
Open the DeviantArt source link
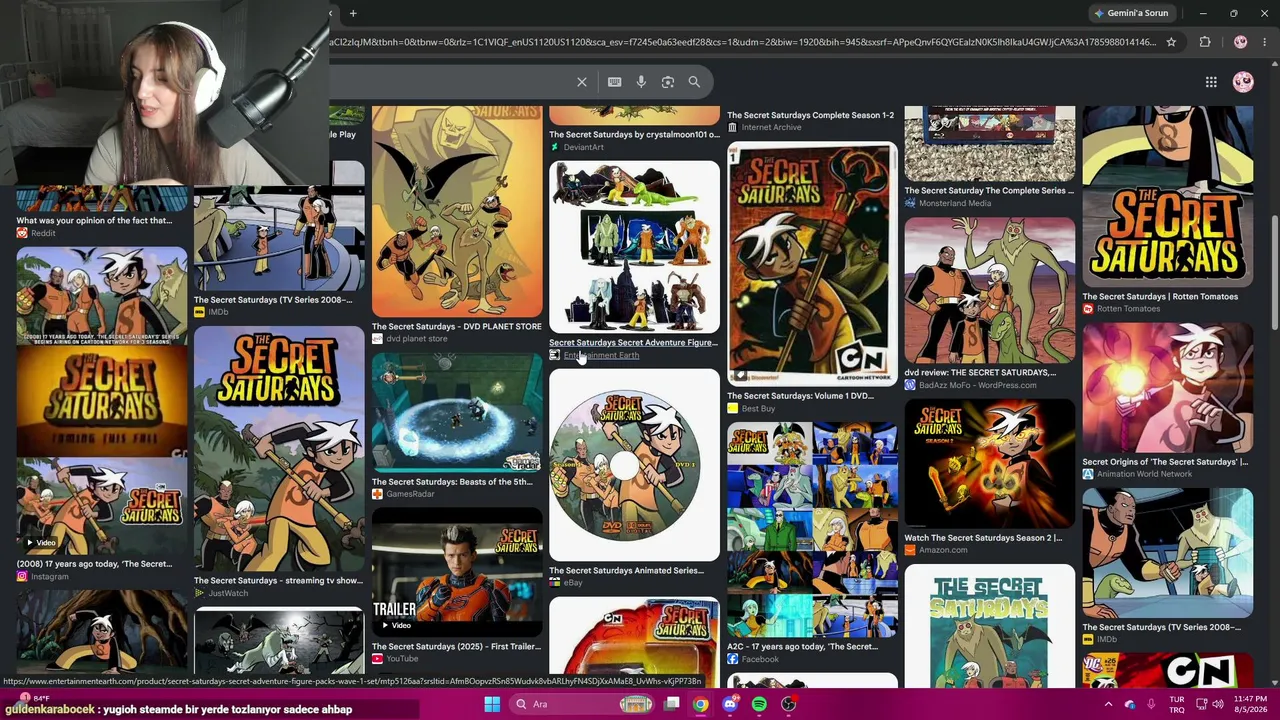[x=583, y=147]
